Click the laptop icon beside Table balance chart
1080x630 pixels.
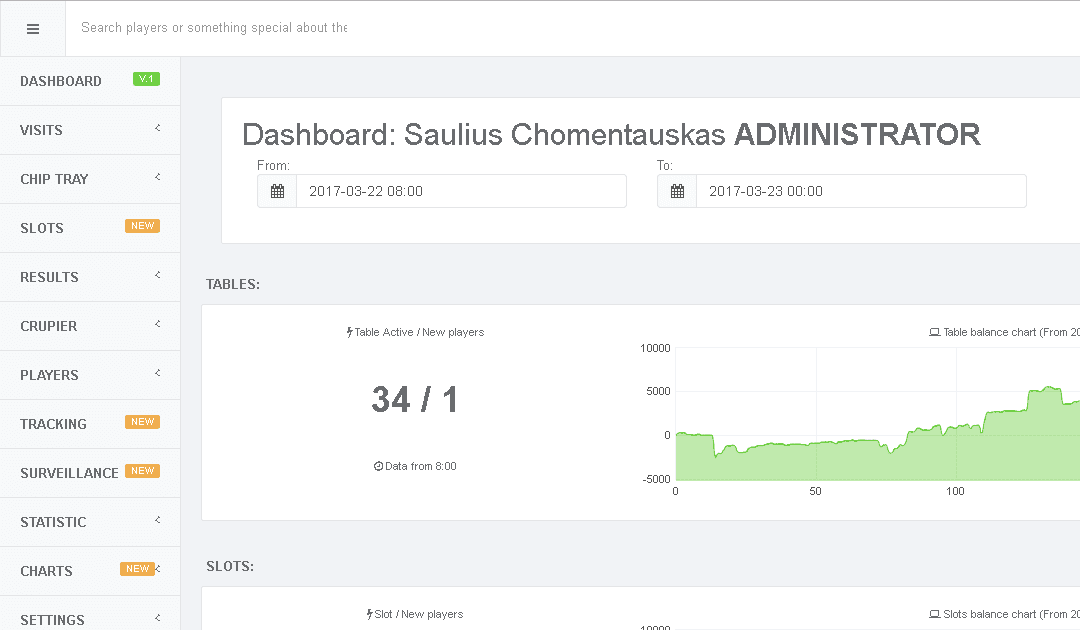[934, 333]
